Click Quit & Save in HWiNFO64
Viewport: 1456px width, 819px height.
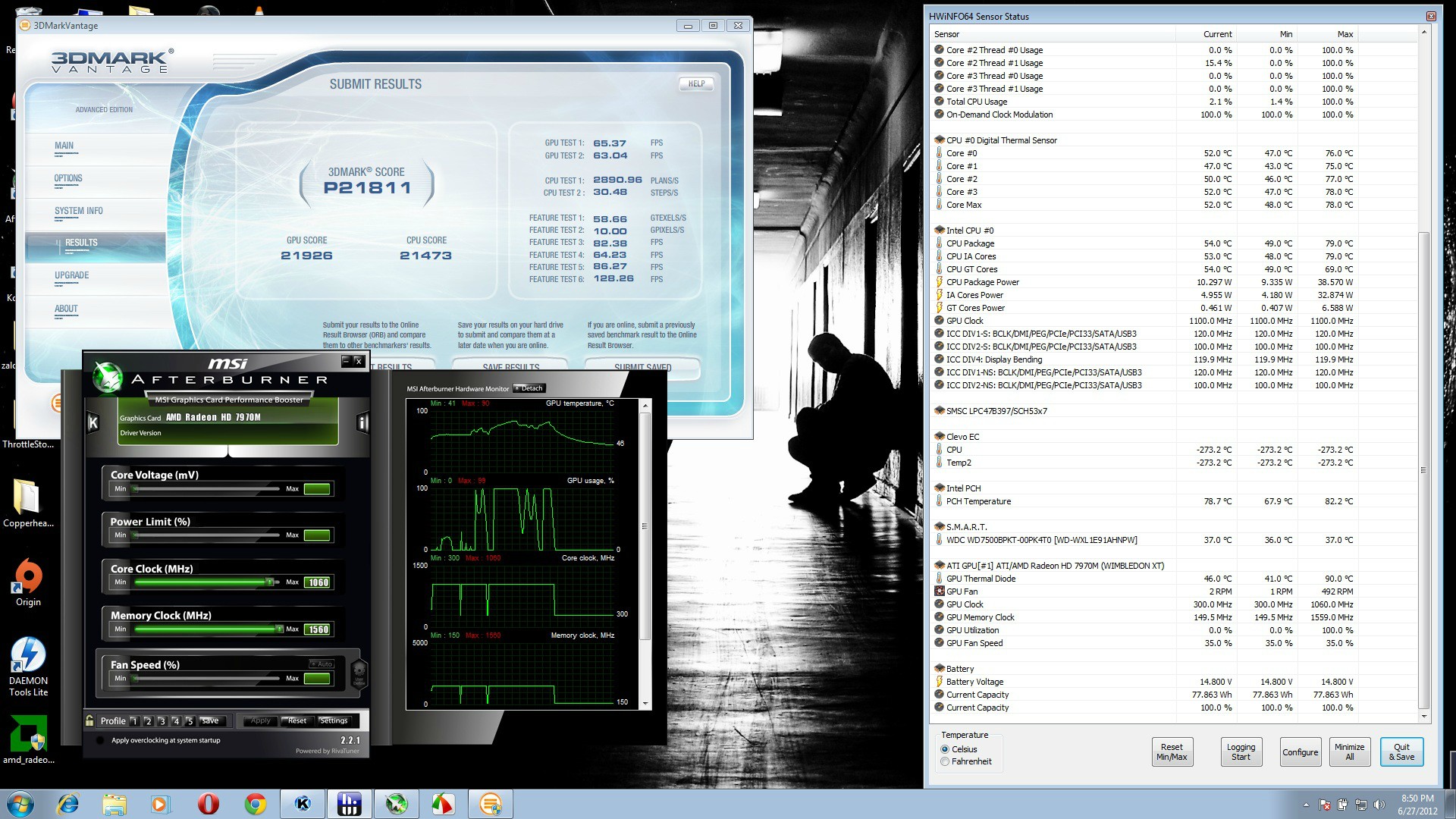(x=1401, y=752)
